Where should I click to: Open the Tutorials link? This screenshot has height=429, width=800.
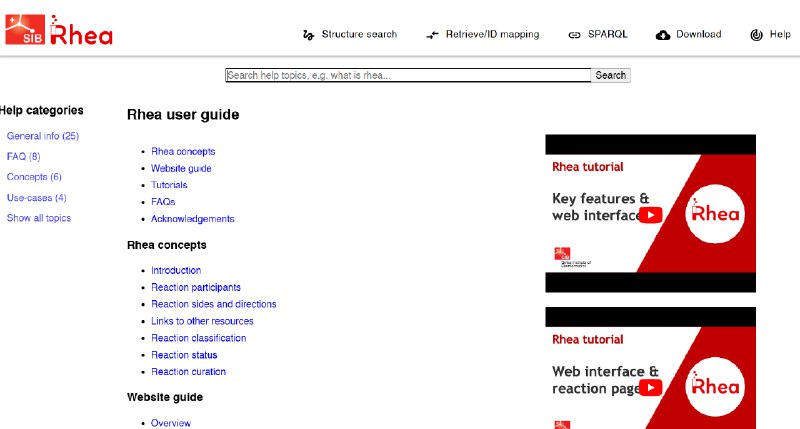pos(169,185)
